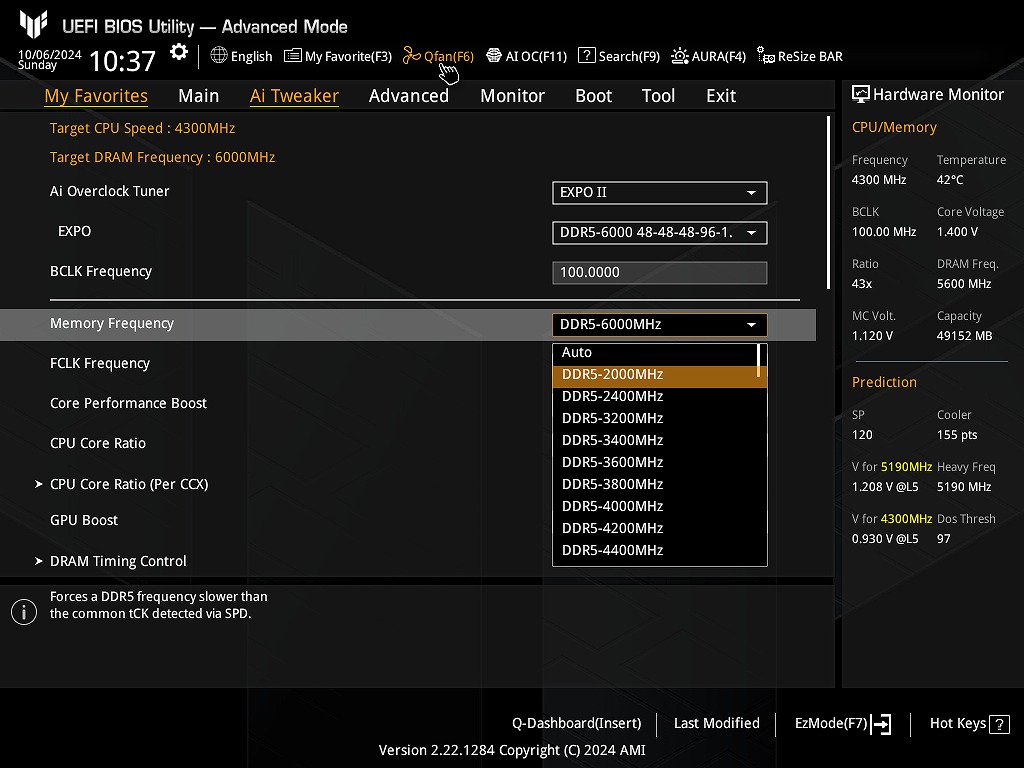This screenshot has width=1024, height=768.
Task: Launch AI OC(F11) guide
Action: pos(526,56)
